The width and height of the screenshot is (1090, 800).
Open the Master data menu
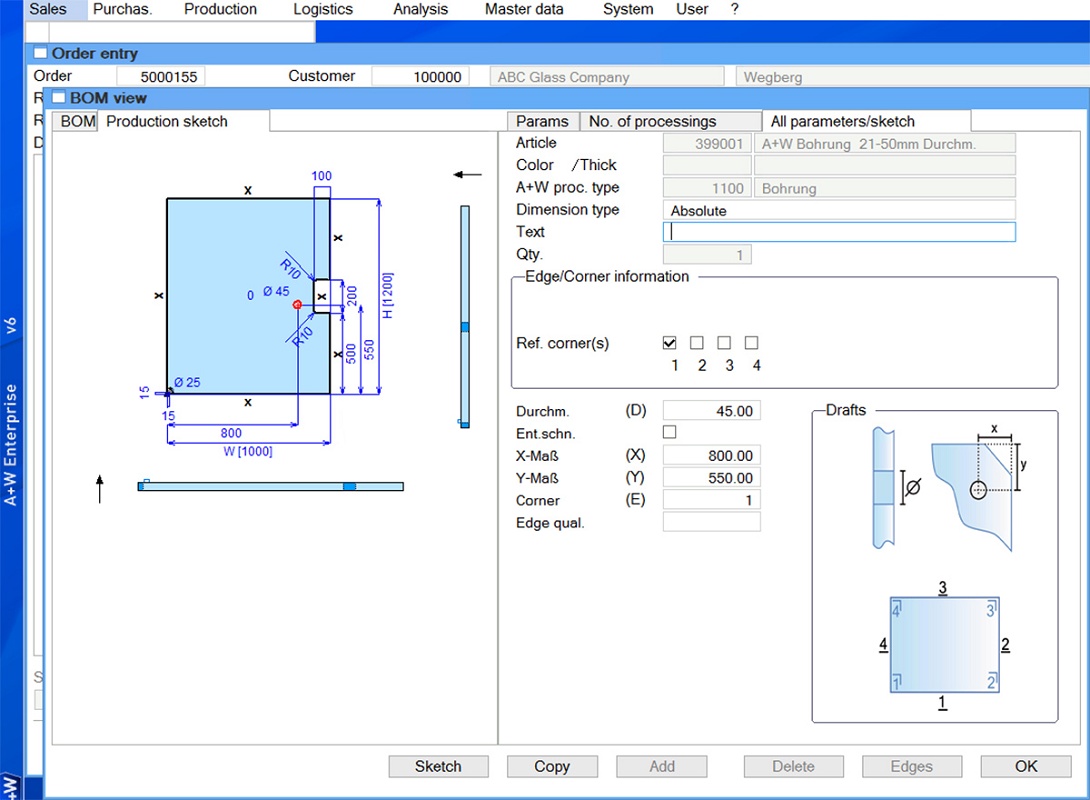point(524,9)
